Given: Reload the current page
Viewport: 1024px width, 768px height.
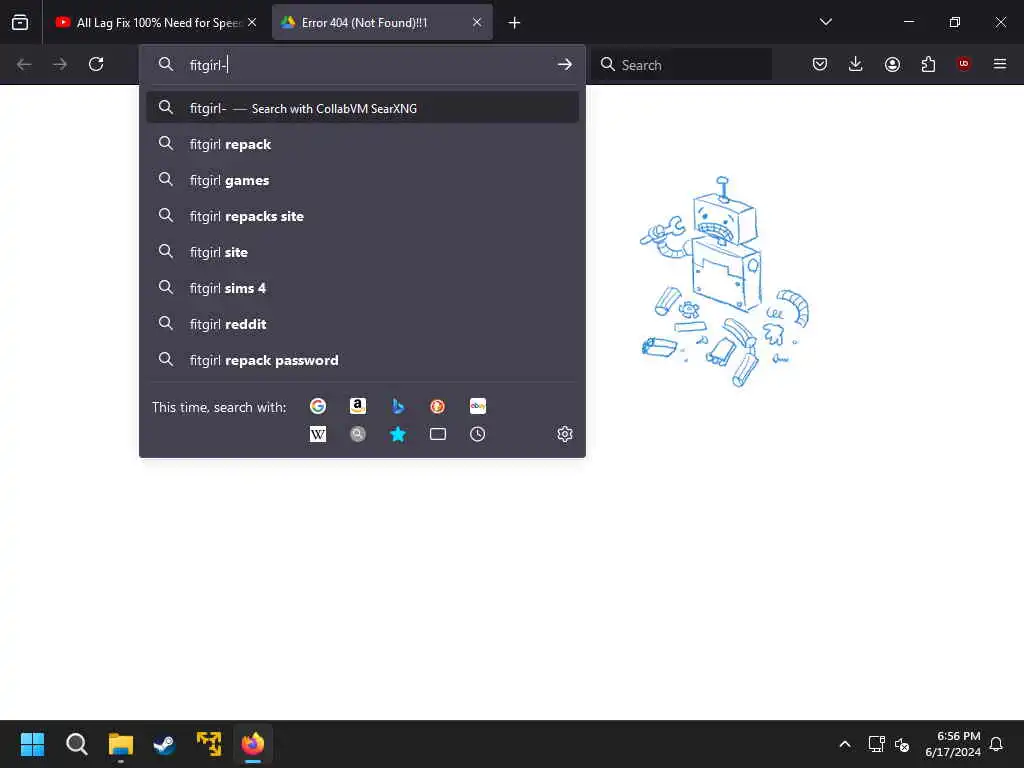Looking at the screenshot, I should 96,64.
